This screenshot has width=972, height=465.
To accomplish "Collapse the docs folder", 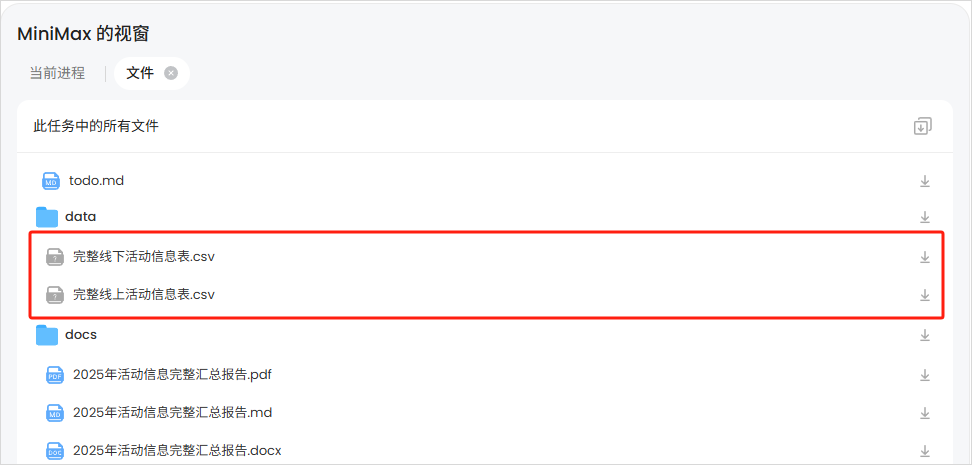I will pos(81,335).
